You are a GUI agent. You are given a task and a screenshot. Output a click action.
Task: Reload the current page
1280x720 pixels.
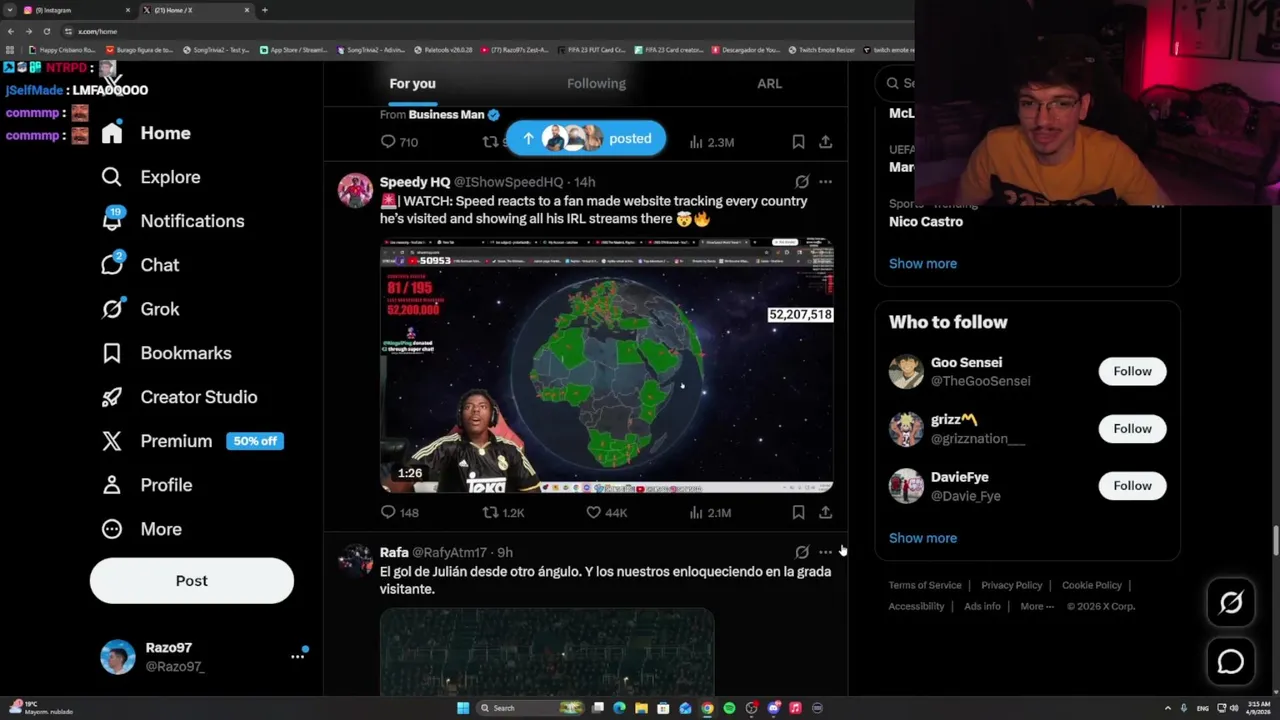click(46, 31)
